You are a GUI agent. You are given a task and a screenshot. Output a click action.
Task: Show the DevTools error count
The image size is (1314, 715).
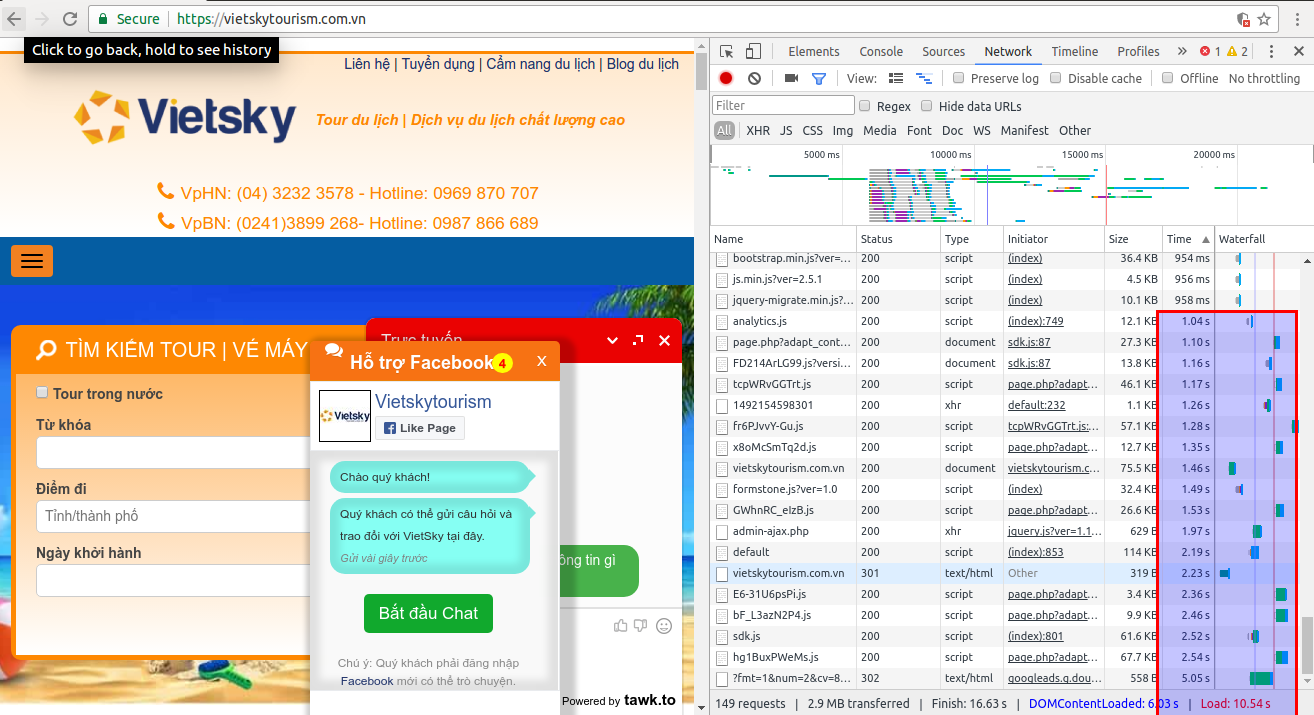point(1209,51)
